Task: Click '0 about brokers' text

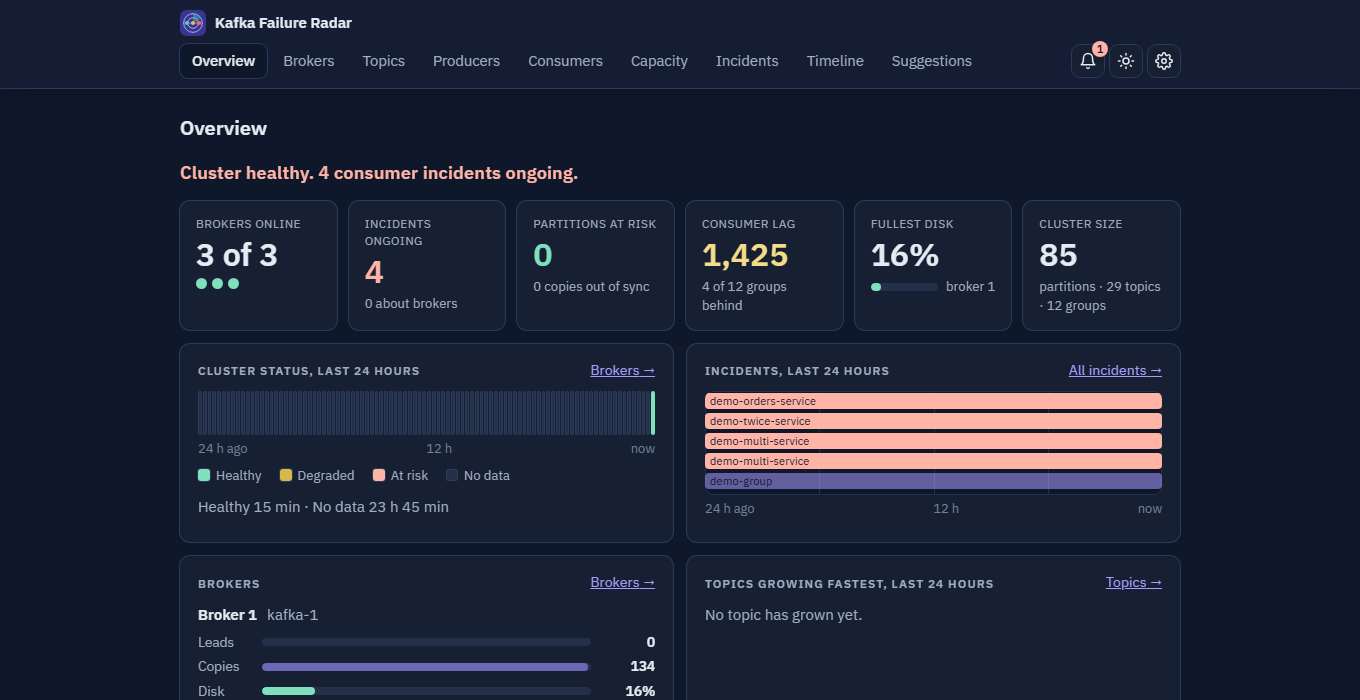Action: 411,304
